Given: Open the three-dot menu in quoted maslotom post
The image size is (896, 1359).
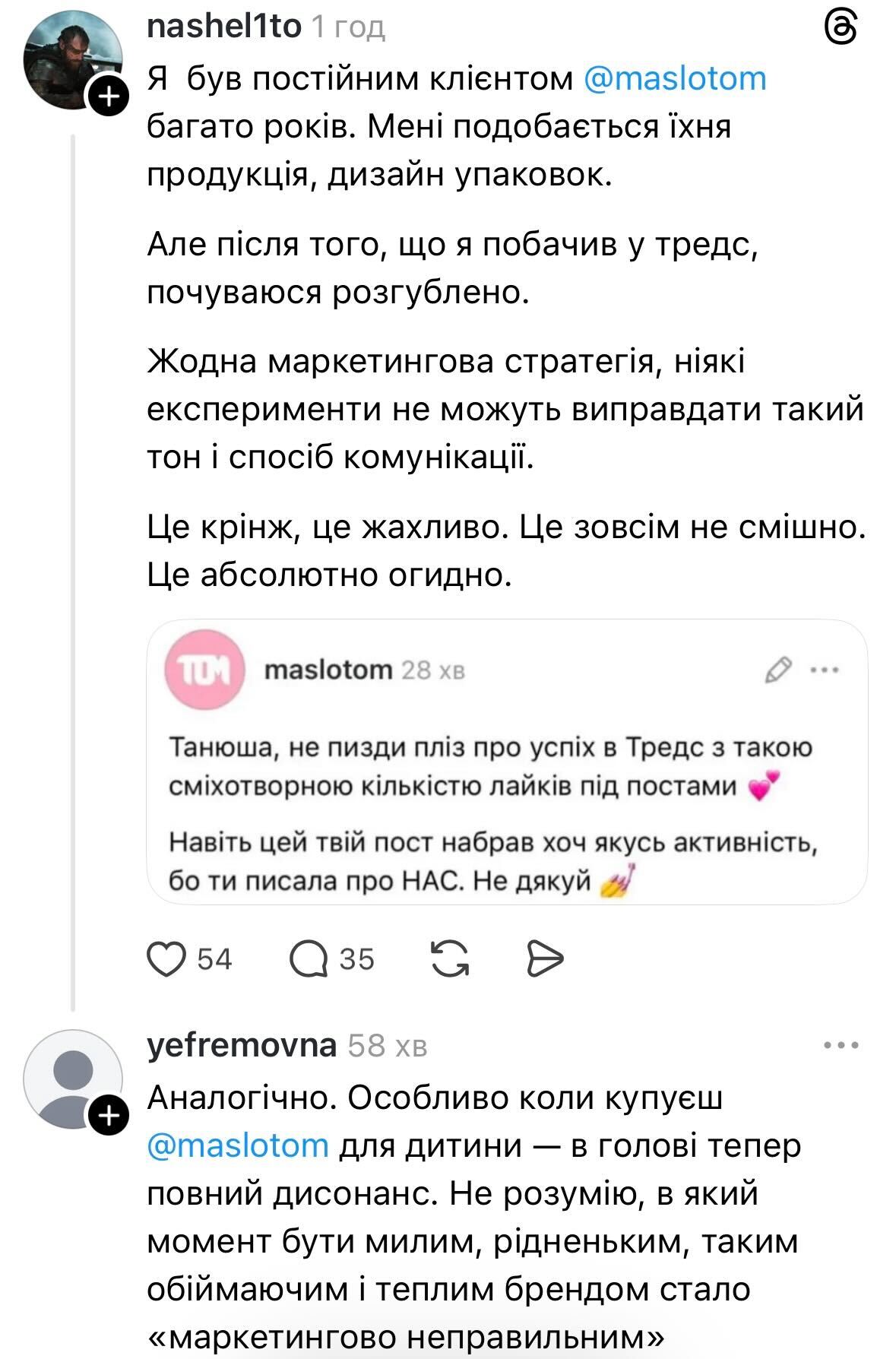Looking at the screenshot, I should [825, 670].
